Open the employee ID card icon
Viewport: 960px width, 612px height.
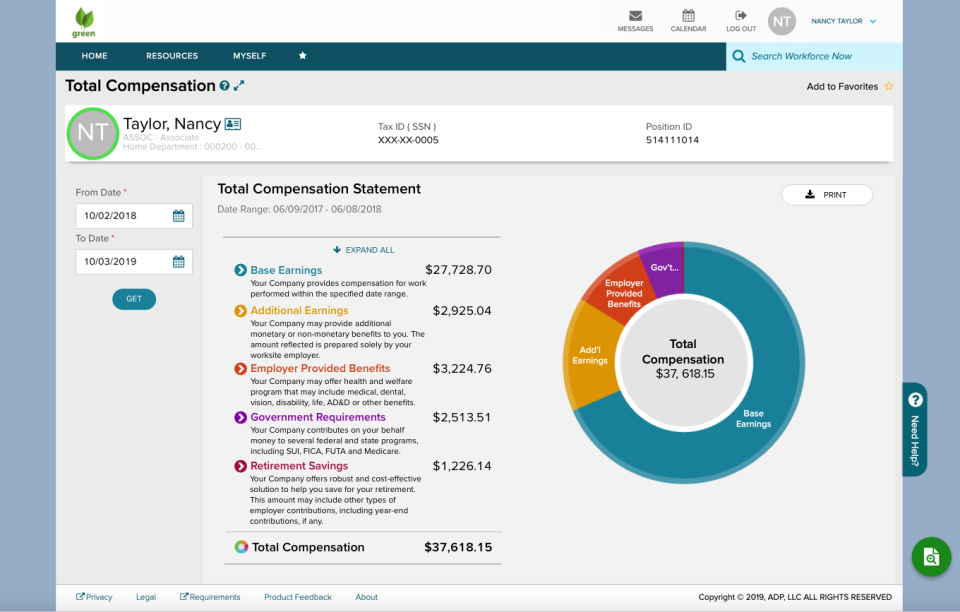tap(233, 124)
